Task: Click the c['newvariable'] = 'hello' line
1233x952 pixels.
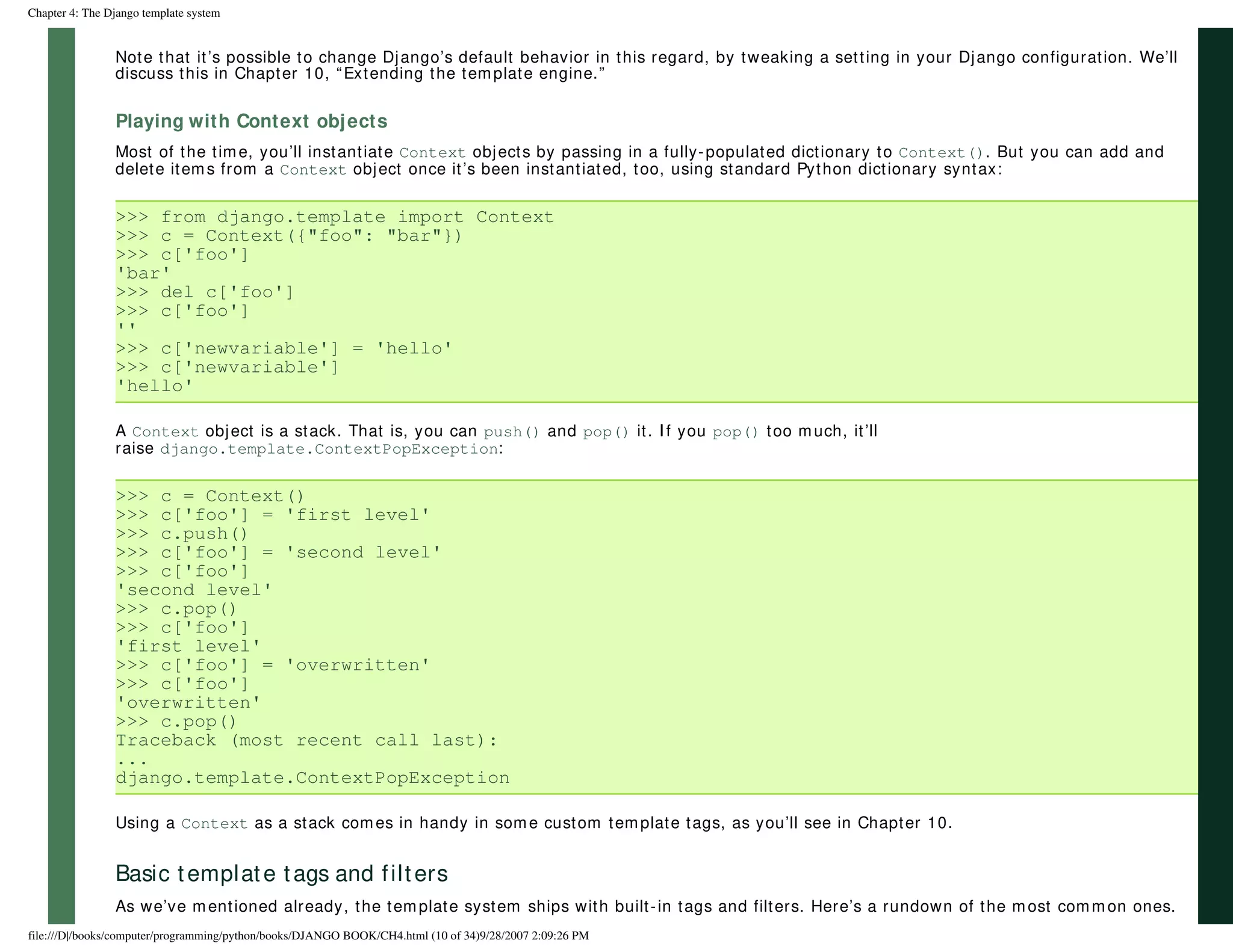Action: [x=284, y=348]
